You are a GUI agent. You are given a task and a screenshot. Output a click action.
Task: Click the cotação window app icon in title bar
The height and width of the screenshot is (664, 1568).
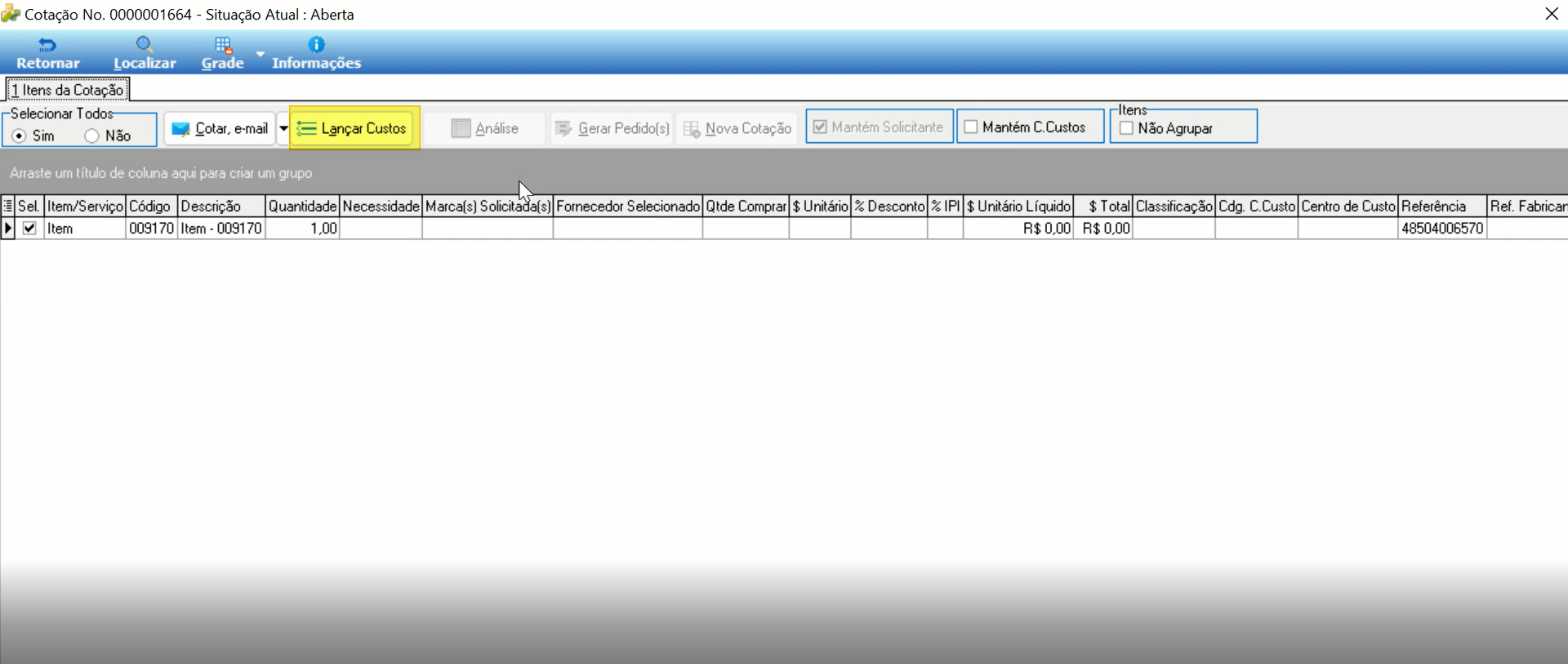(x=11, y=14)
